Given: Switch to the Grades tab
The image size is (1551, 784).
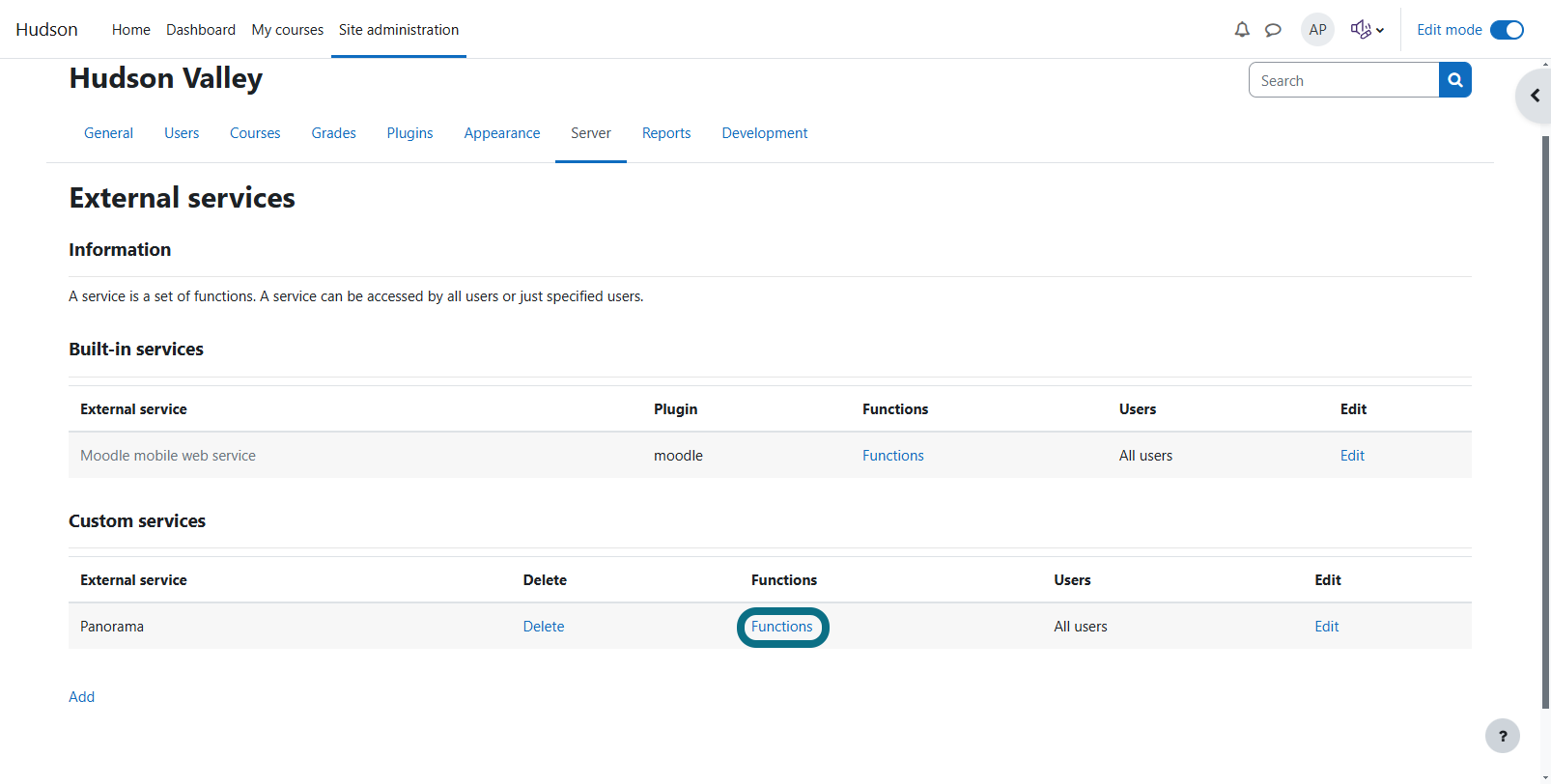Looking at the screenshot, I should pyautogui.click(x=334, y=133).
